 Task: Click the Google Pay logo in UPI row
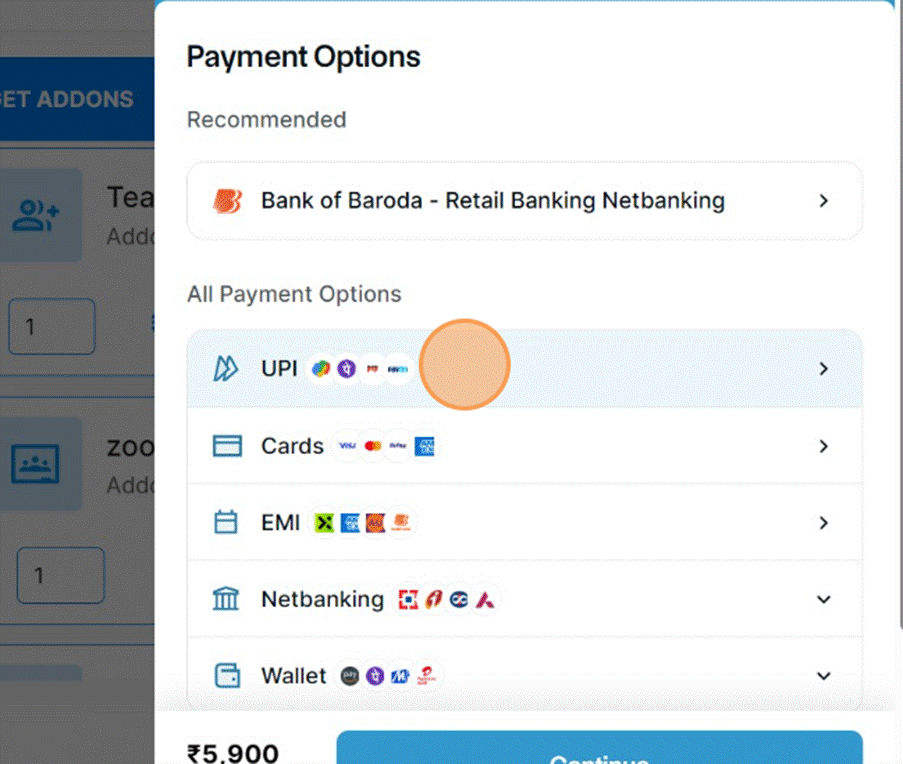tap(321, 369)
